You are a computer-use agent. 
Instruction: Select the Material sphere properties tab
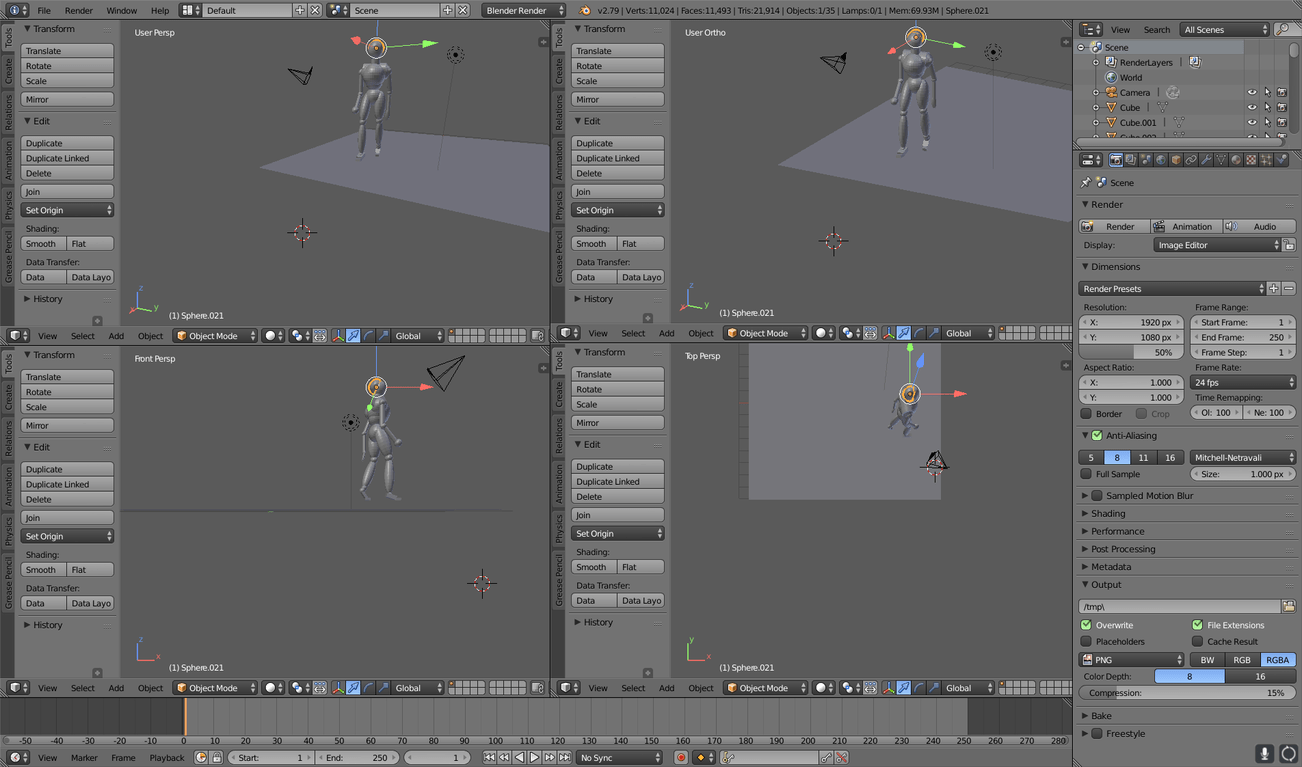(1236, 160)
